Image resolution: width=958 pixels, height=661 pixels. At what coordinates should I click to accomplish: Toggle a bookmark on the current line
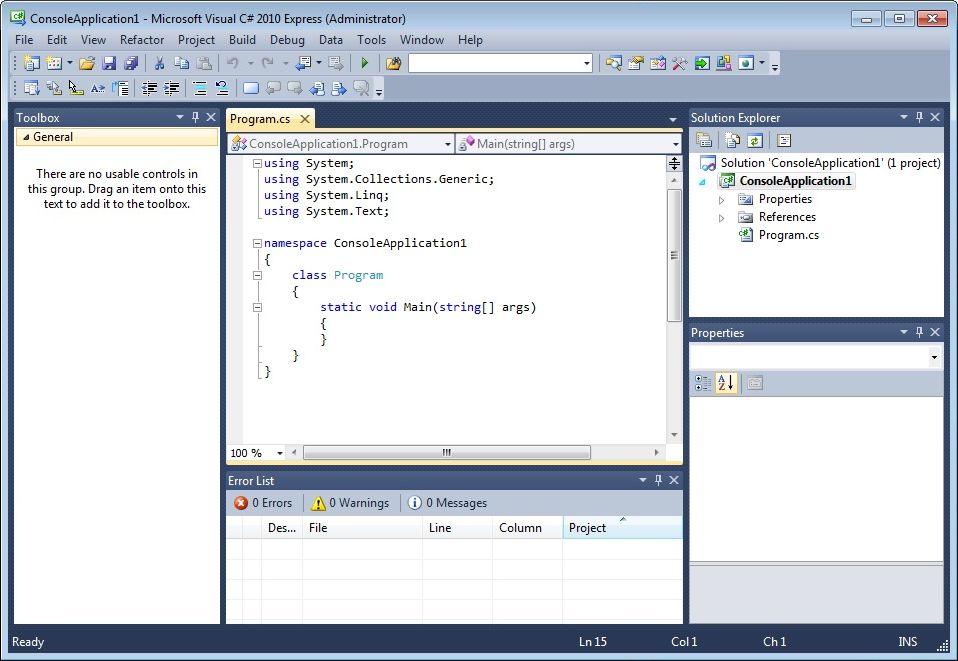[250, 89]
